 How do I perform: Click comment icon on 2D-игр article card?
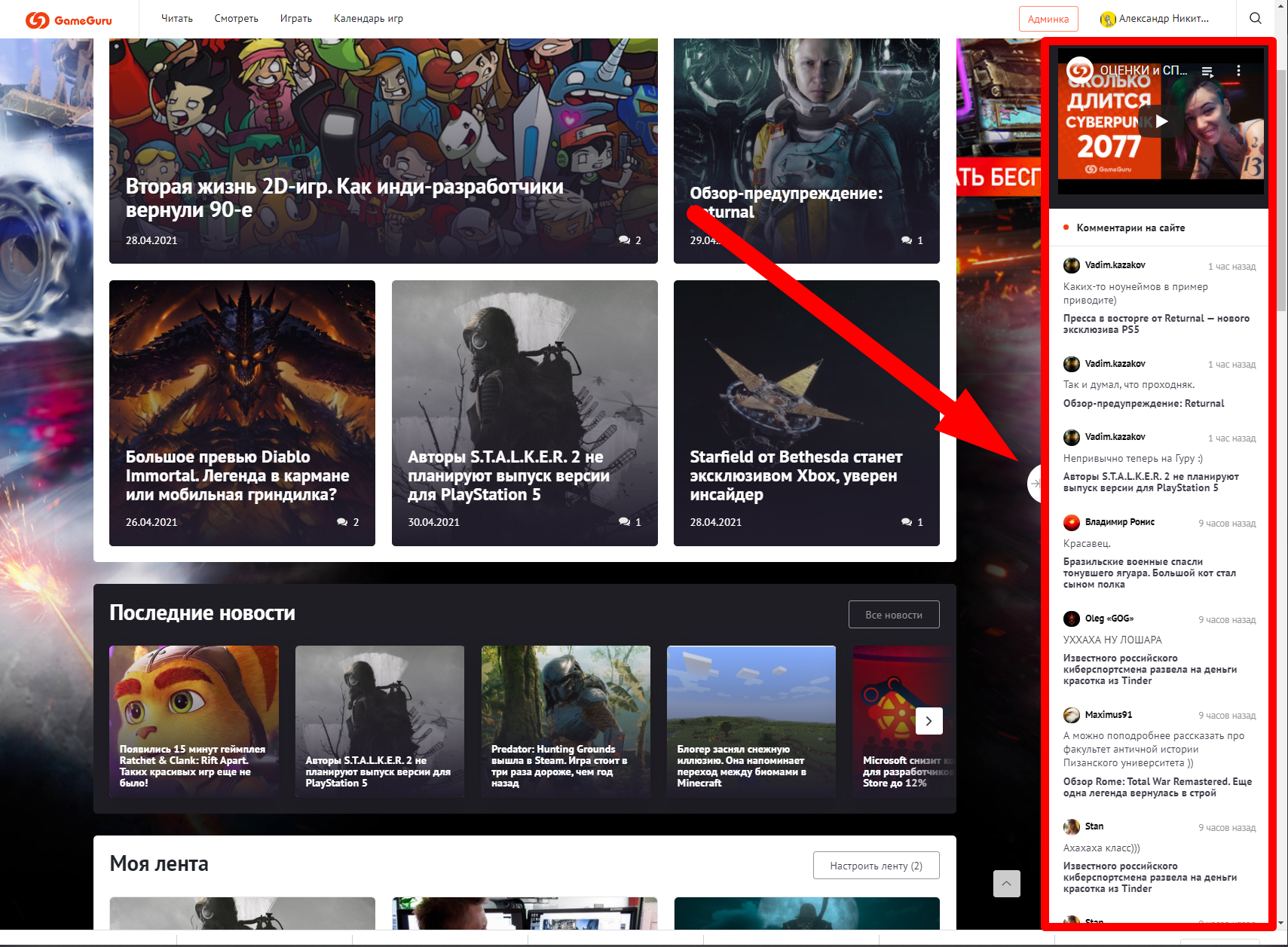click(x=624, y=240)
